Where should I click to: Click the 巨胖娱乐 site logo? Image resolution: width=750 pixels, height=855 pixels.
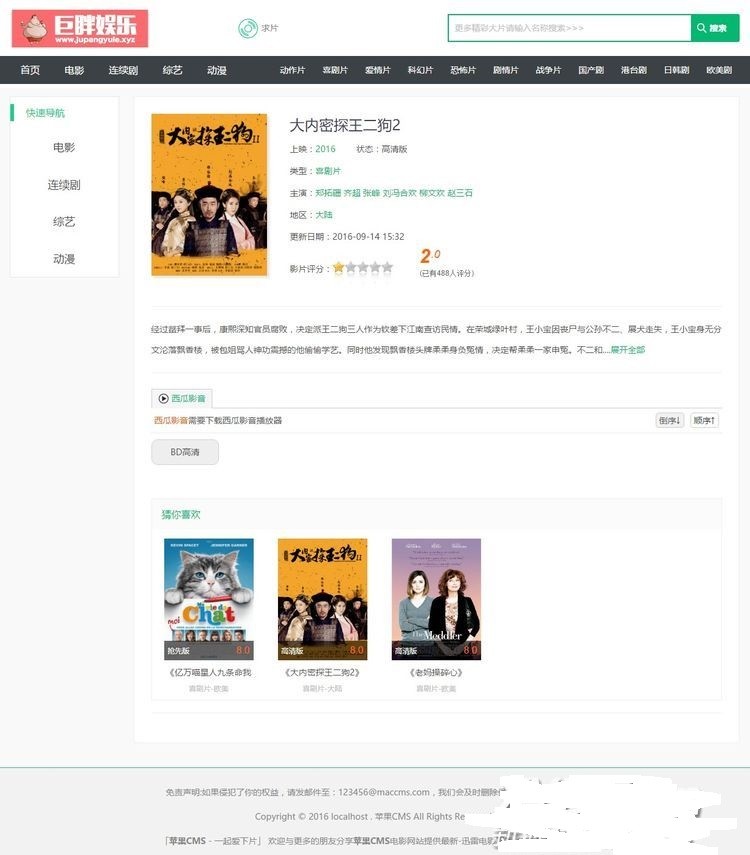(80, 28)
